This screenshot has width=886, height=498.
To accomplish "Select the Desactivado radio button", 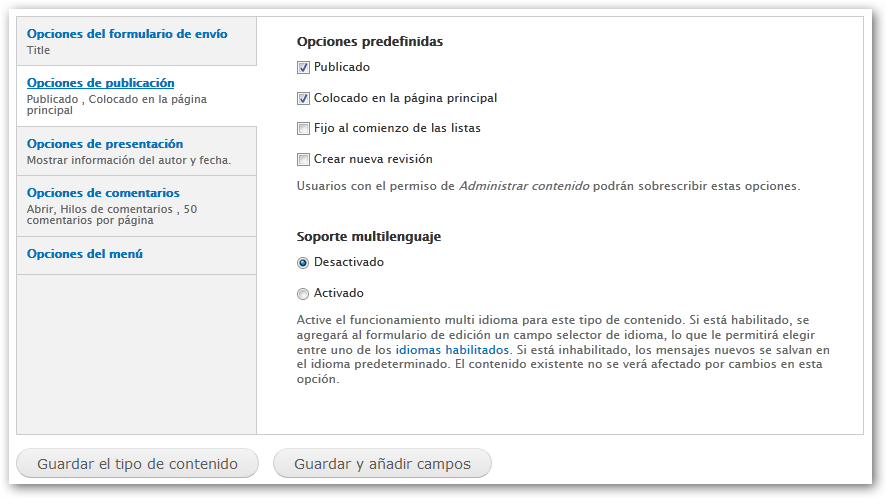I will pos(303,263).
